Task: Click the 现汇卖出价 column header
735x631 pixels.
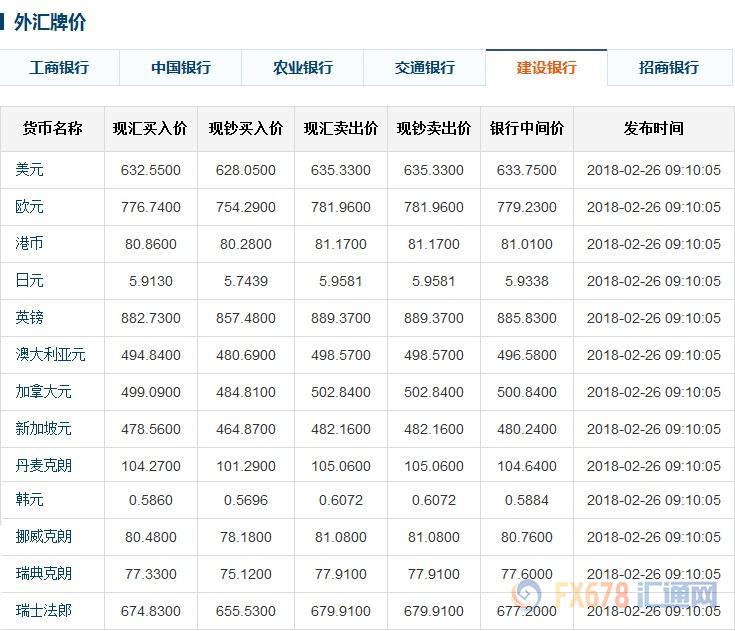Action: click(341, 128)
